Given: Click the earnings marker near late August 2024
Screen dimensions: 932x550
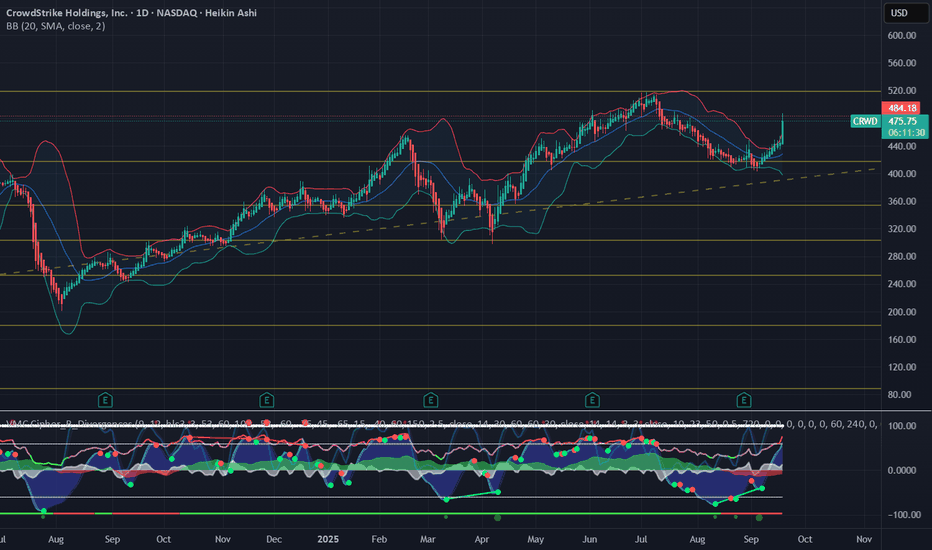Looking at the screenshot, I should tap(105, 400).
